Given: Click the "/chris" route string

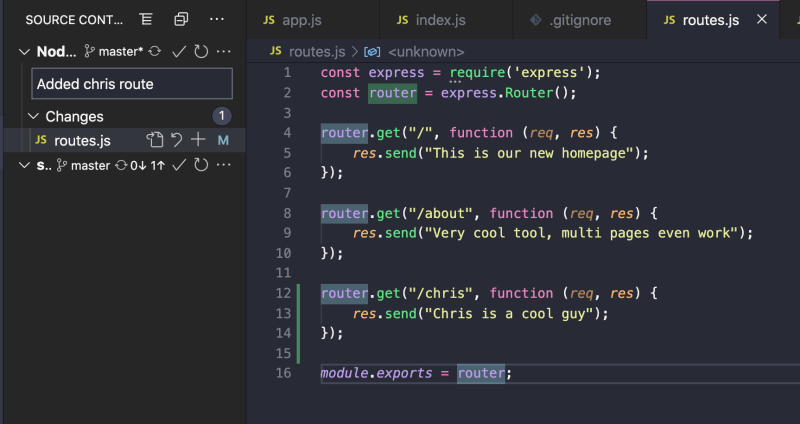Looking at the screenshot, I should tap(441, 293).
